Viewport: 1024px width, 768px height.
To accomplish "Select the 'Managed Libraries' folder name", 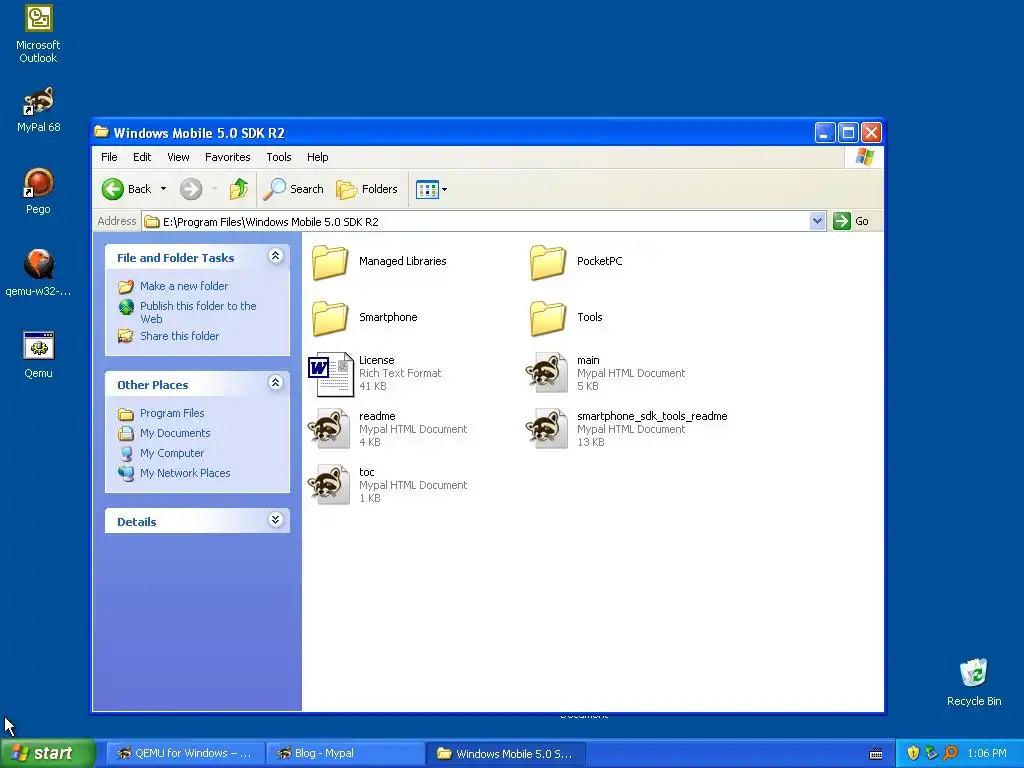I will click(x=402, y=261).
